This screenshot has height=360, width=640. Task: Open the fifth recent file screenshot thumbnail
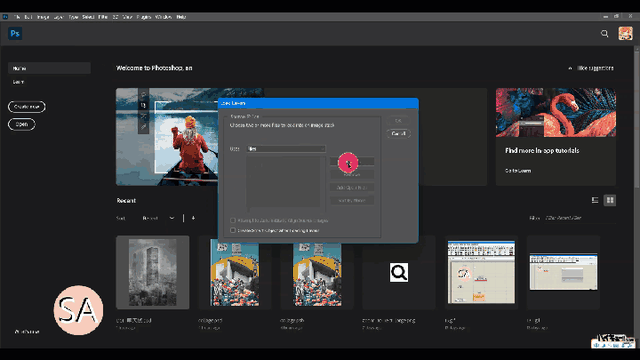(x=481, y=272)
